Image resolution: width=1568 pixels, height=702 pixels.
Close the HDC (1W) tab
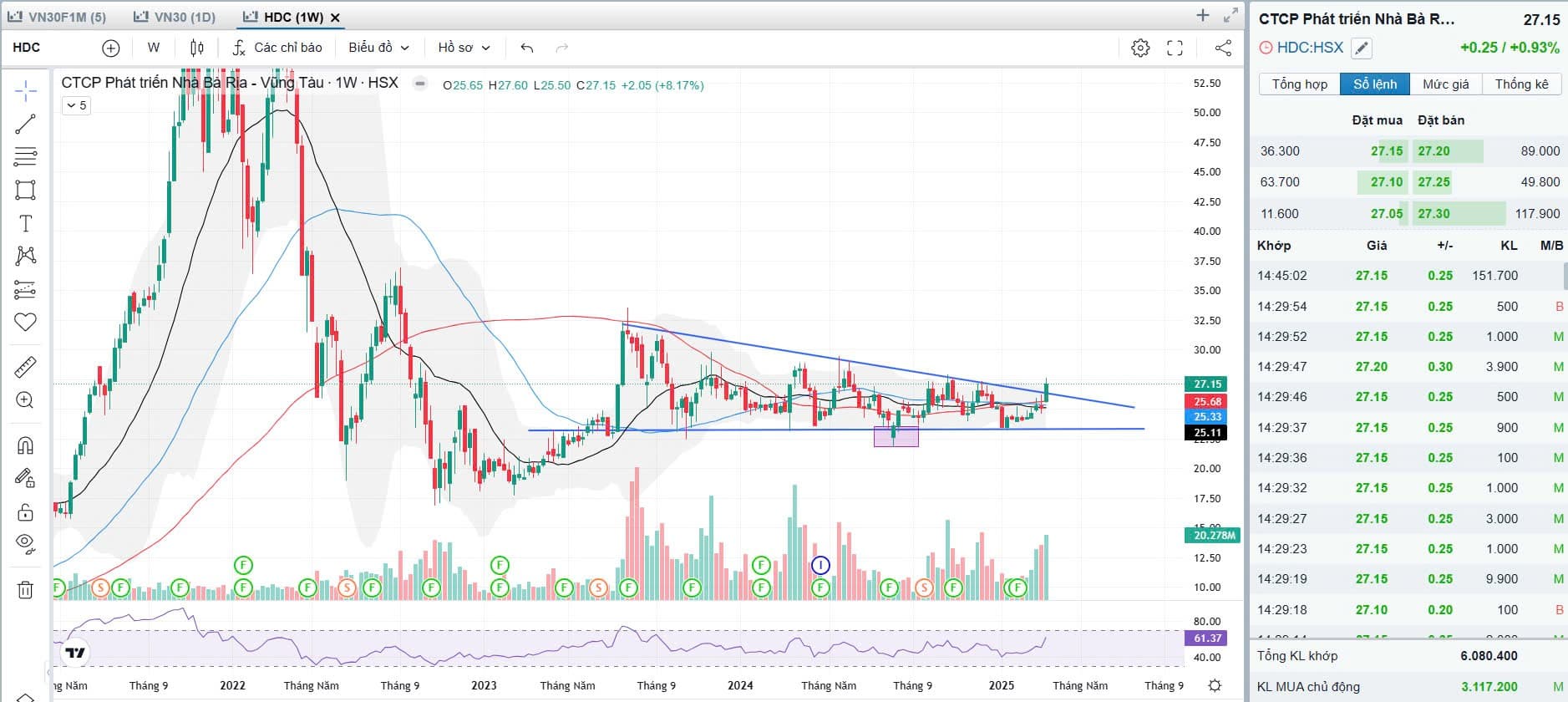click(336, 17)
